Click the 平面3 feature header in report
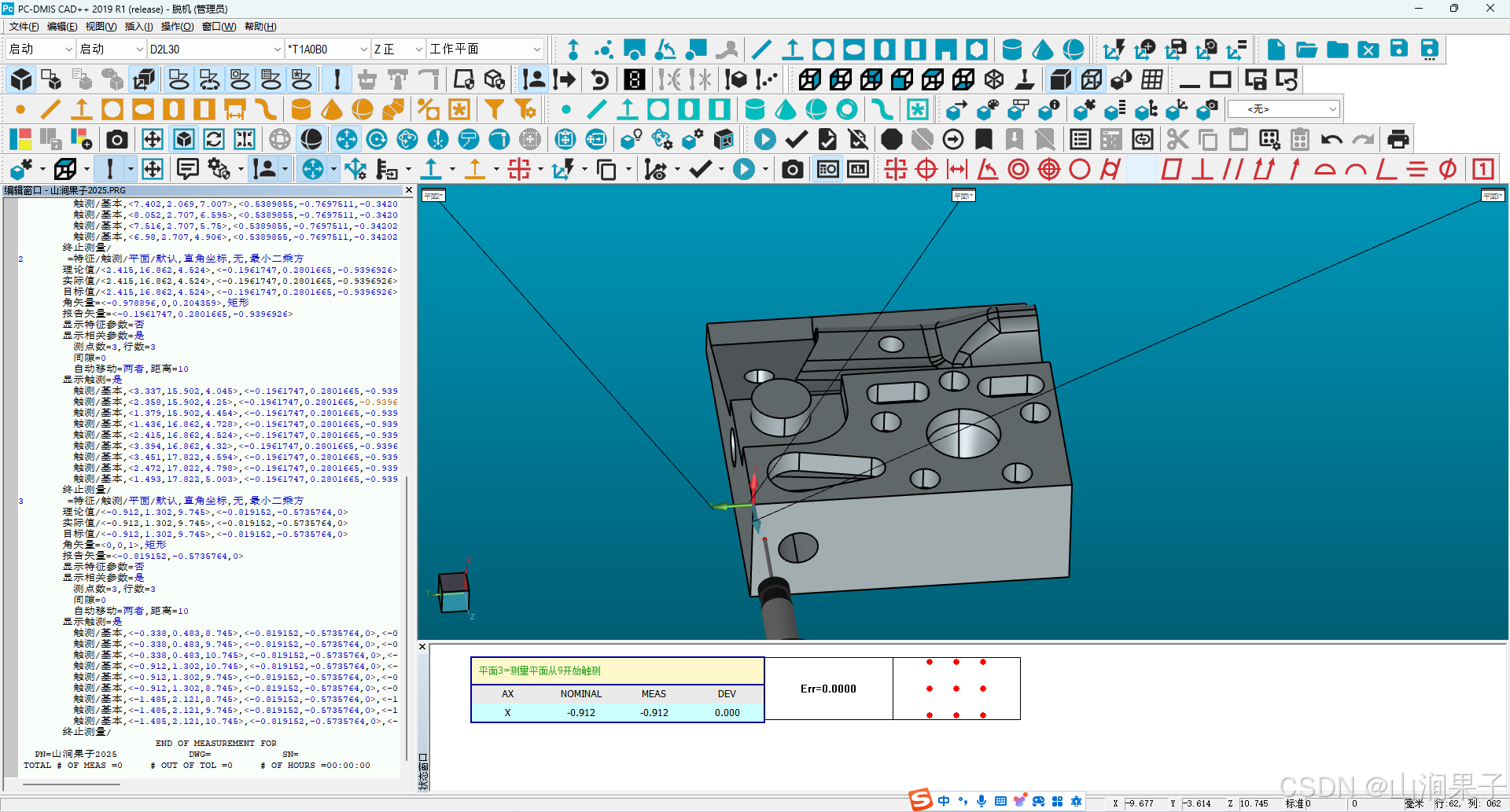The height and width of the screenshot is (812, 1510). click(x=617, y=671)
